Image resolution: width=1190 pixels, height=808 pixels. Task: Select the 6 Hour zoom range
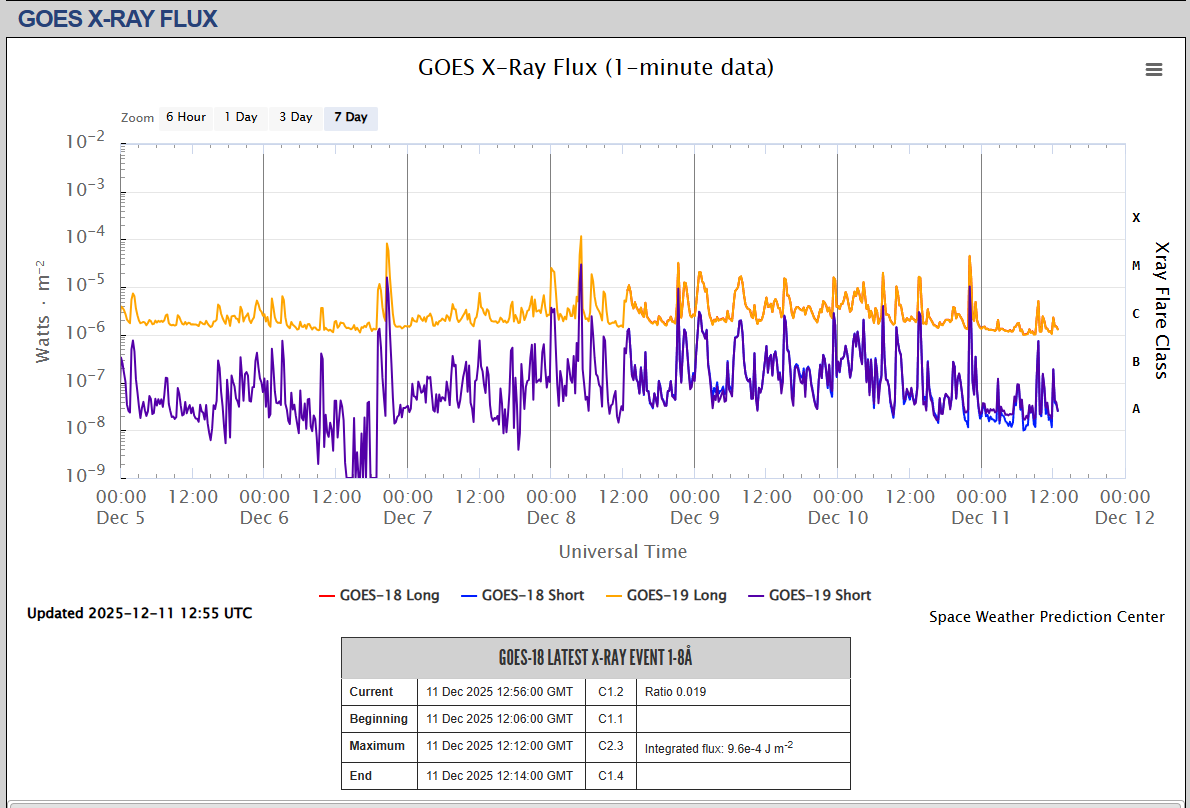(x=185, y=118)
